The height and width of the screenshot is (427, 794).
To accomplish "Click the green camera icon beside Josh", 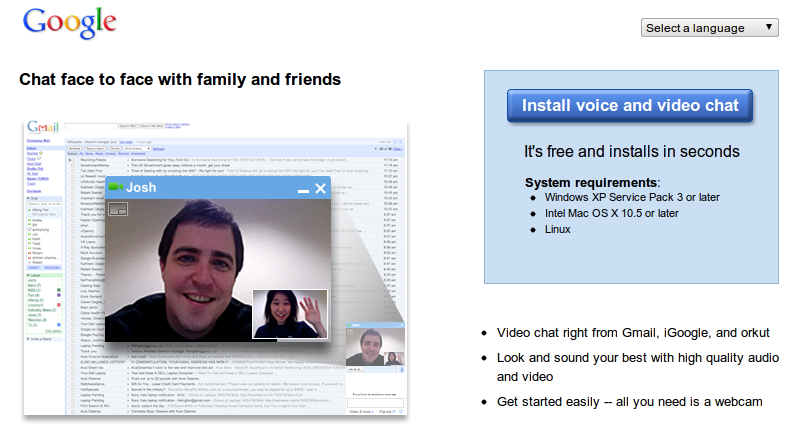I will click(116, 187).
